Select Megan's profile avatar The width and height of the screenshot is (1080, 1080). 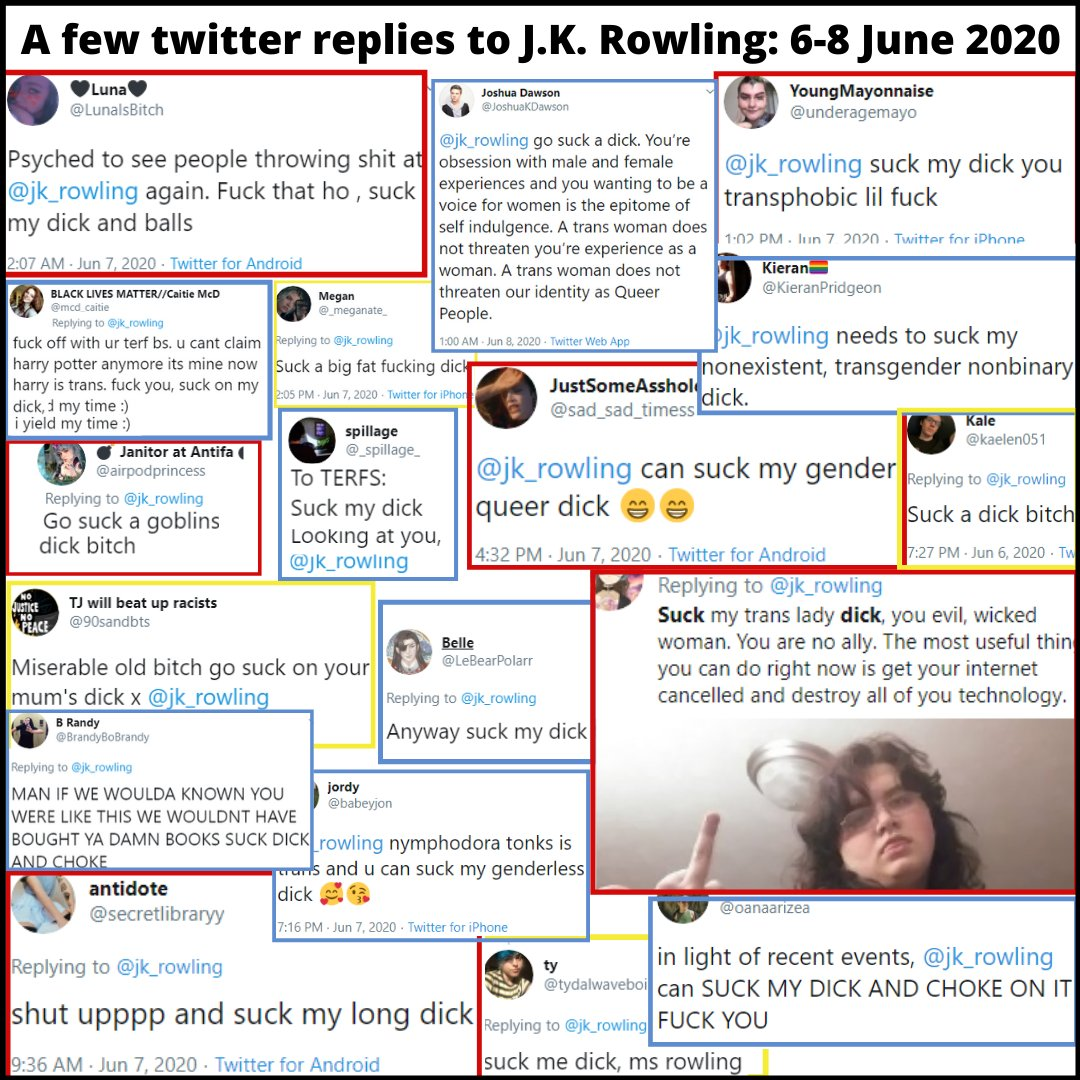pos(294,304)
